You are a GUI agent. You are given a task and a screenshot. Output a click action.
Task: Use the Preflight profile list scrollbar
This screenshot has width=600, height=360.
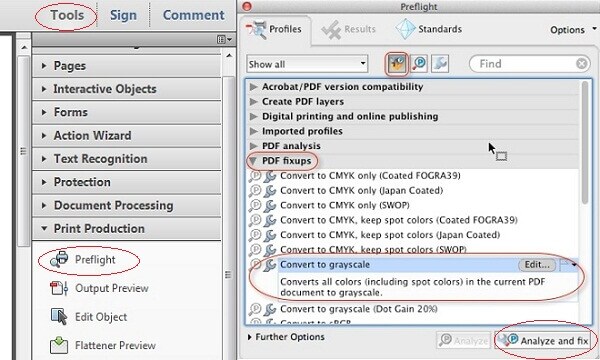[x=584, y=143]
